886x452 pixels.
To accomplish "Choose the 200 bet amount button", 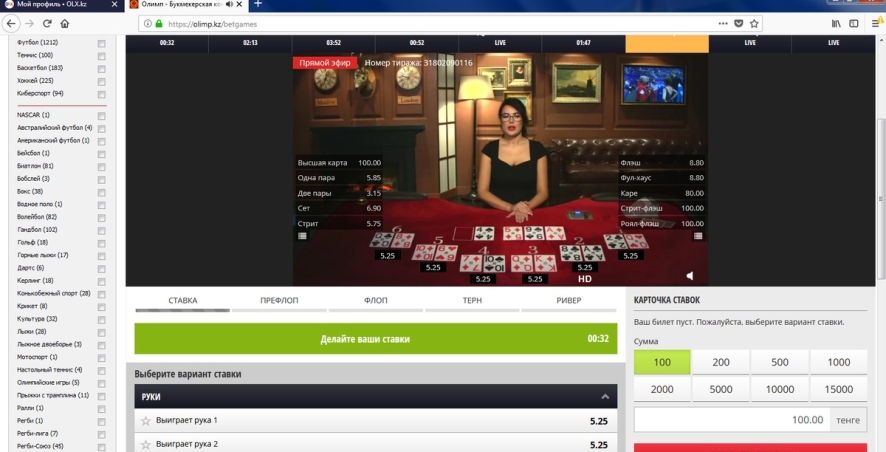I will tap(721, 362).
